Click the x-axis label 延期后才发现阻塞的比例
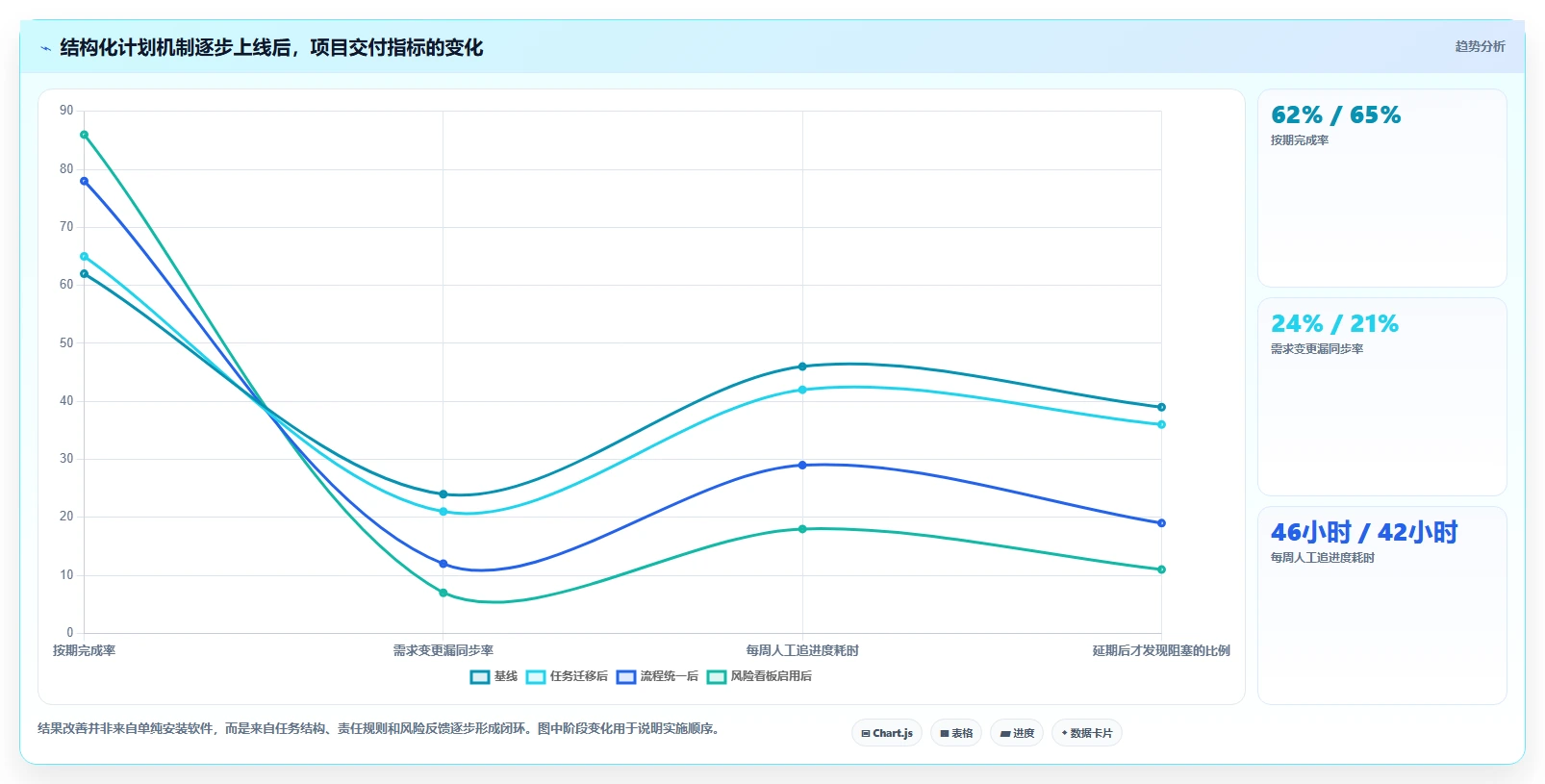Screen dimensions: 1545x784 point(1161,651)
